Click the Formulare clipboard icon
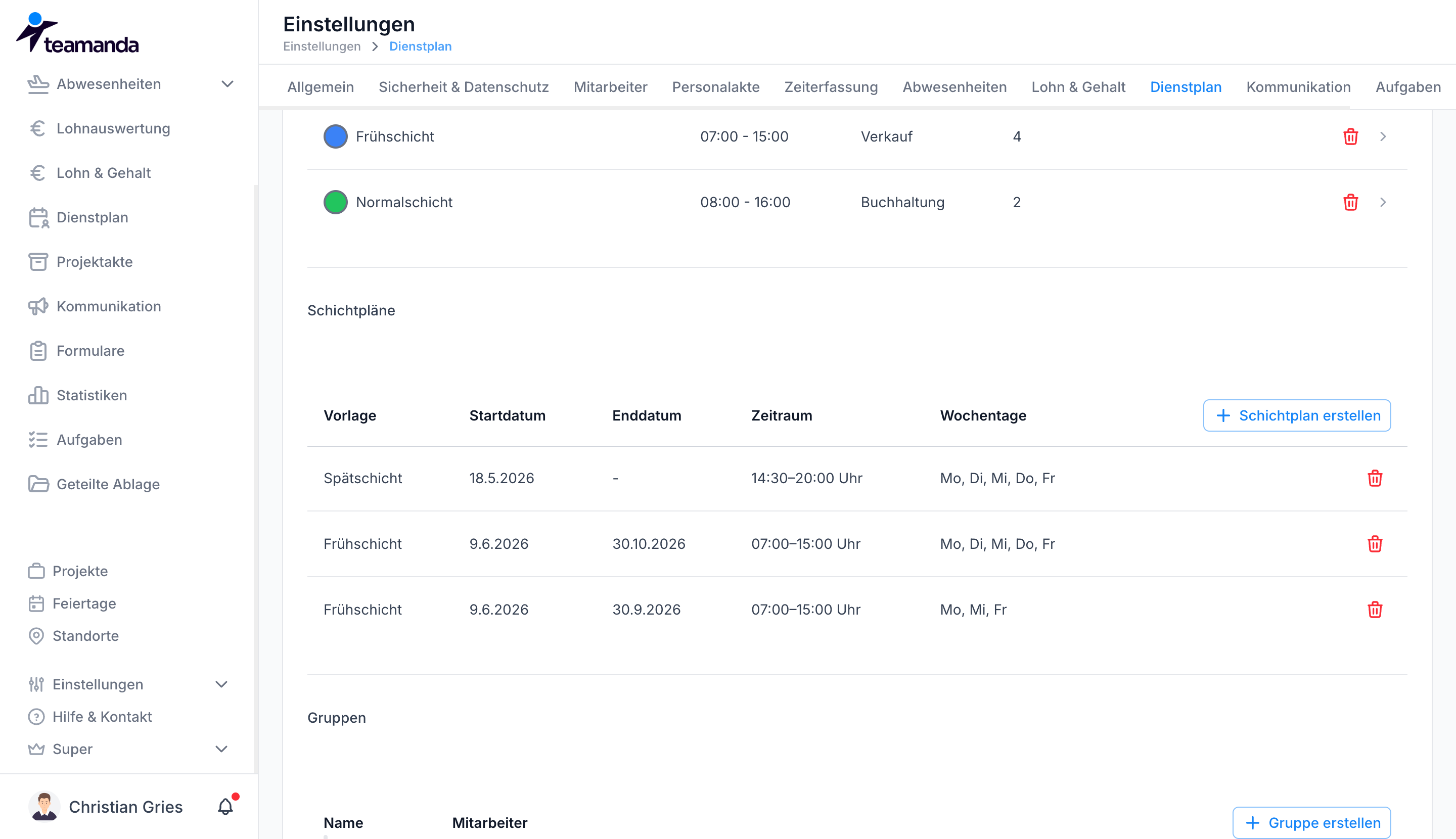This screenshot has height=839, width=1456. (x=38, y=351)
